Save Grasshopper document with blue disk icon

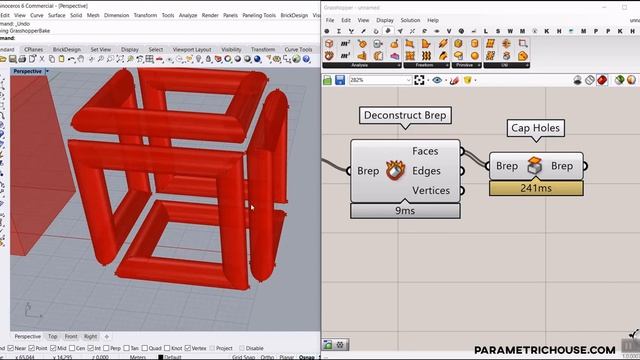[340, 80]
